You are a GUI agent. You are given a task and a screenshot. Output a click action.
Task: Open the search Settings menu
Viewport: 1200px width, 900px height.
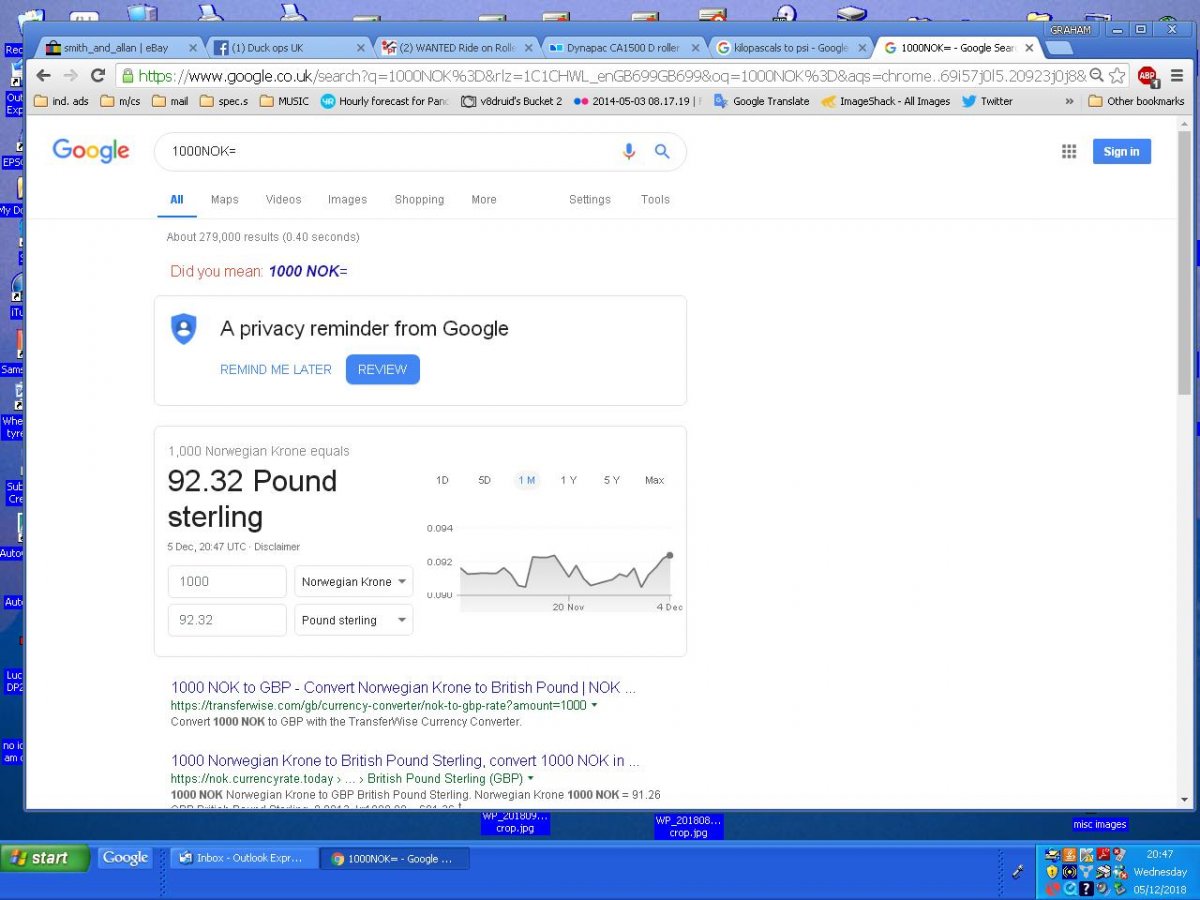coord(590,199)
